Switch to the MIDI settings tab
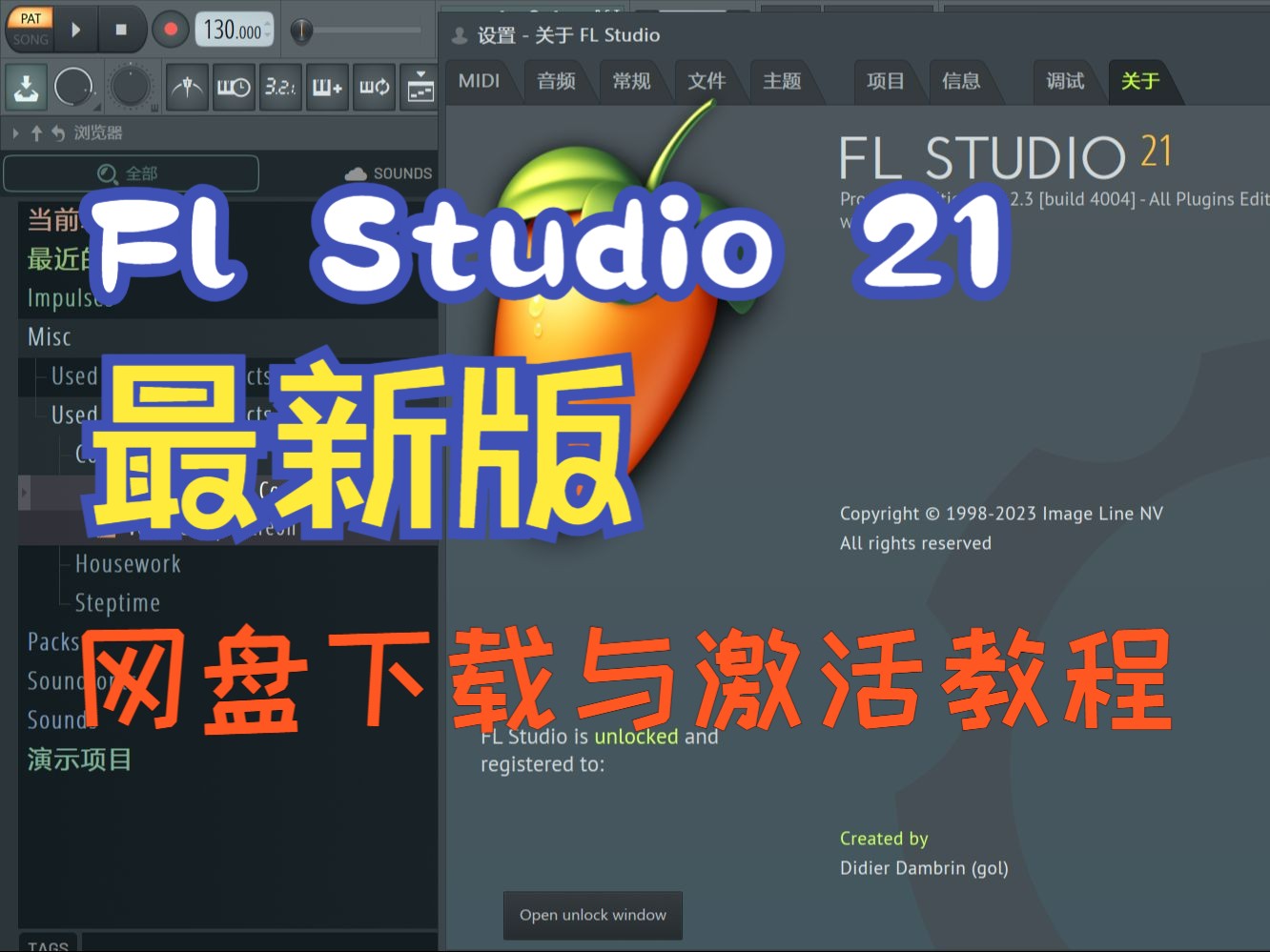Image resolution: width=1270 pixels, height=952 pixels. click(x=479, y=81)
